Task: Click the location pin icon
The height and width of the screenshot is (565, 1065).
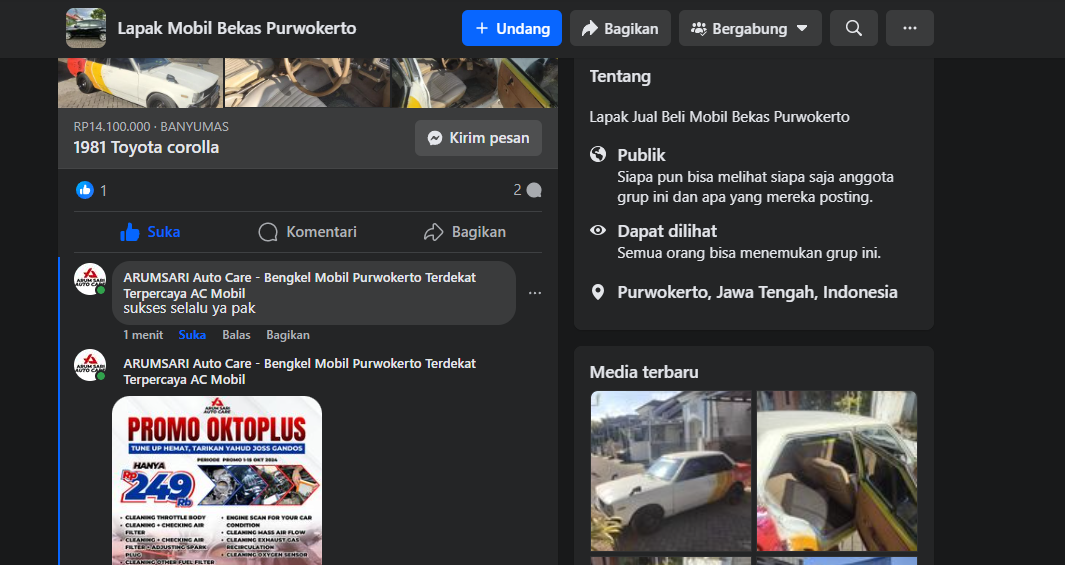Action: [598, 292]
